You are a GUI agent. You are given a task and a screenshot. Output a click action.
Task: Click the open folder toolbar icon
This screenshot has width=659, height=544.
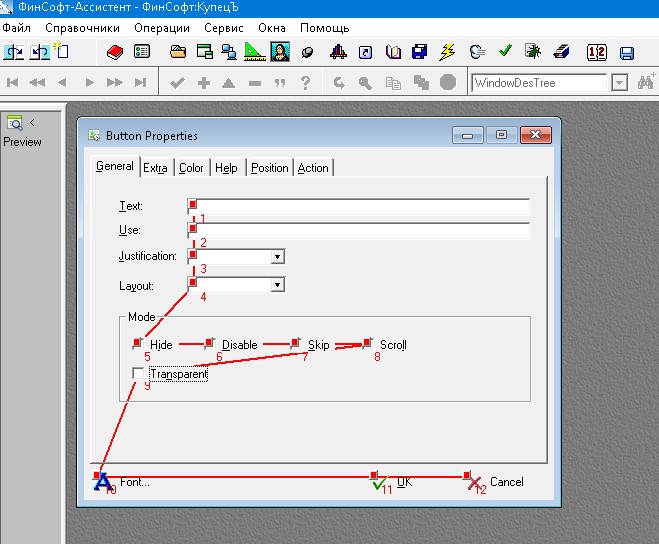[179, 51]
